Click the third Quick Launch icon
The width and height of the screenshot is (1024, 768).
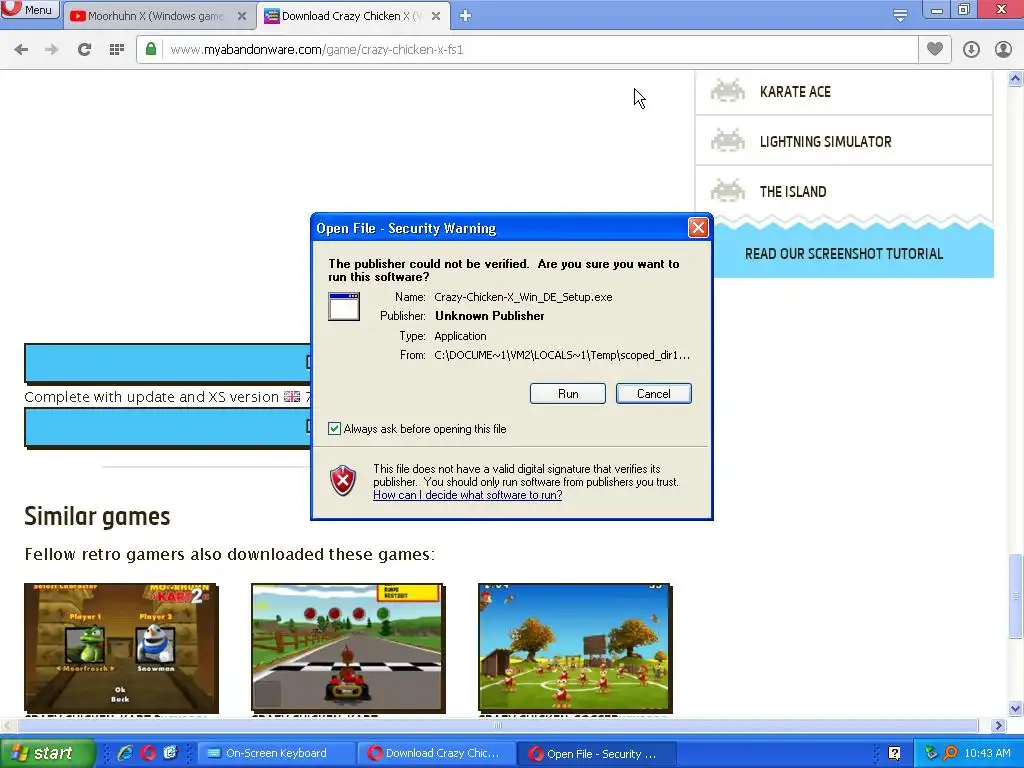click(170, 753)
